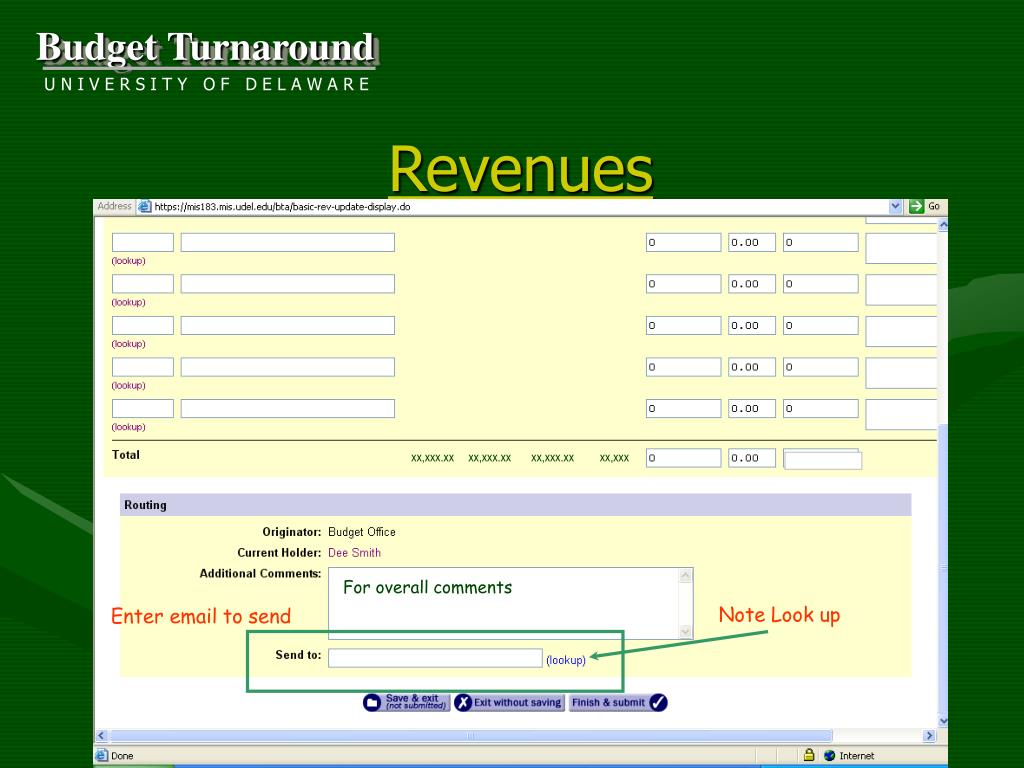Screen dimensions: 1024x768
Task: Click the Go label in address bar
Action: coord(934,206)
